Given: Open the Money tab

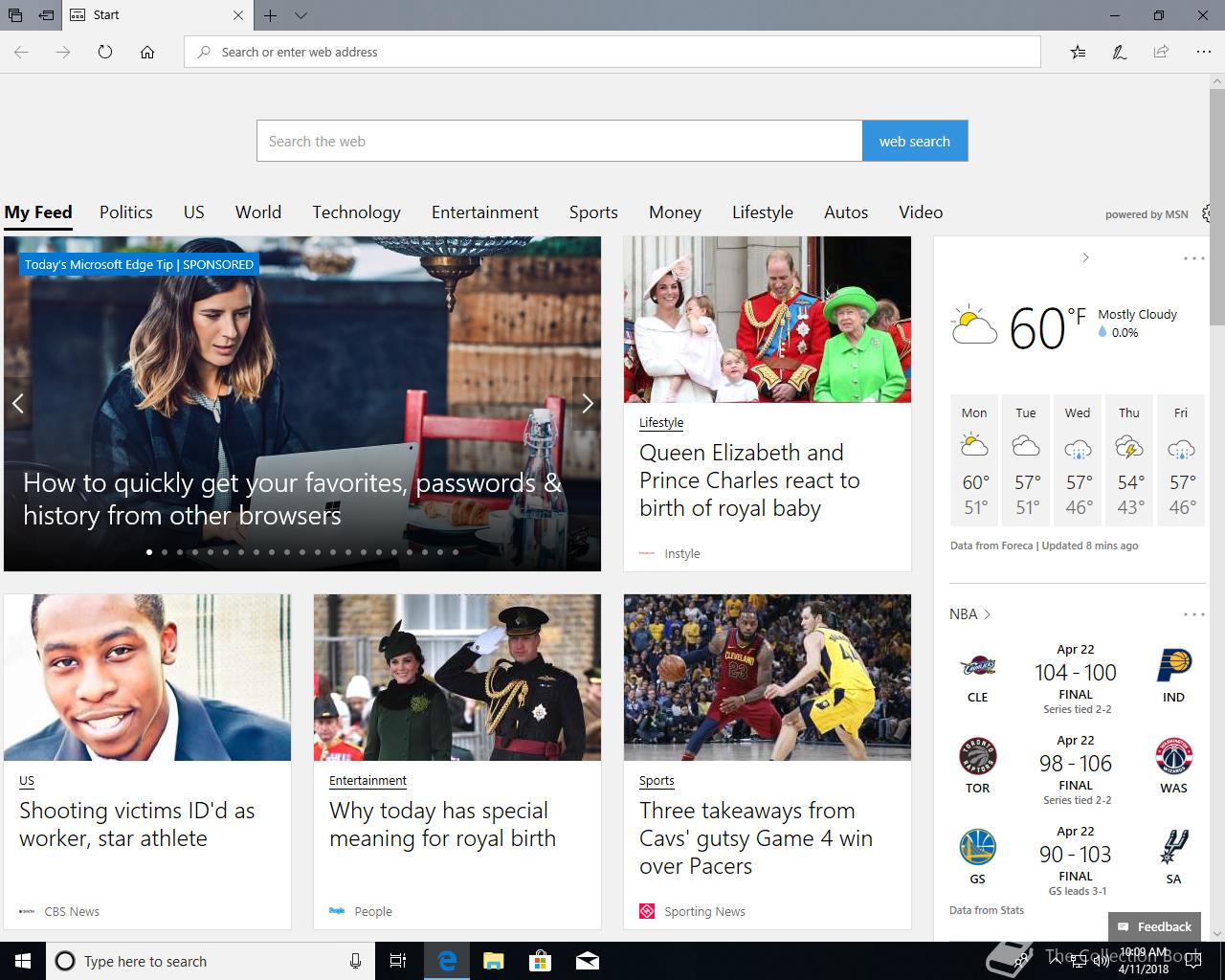Looking at the screenshot, I should [x=675, y=212].
